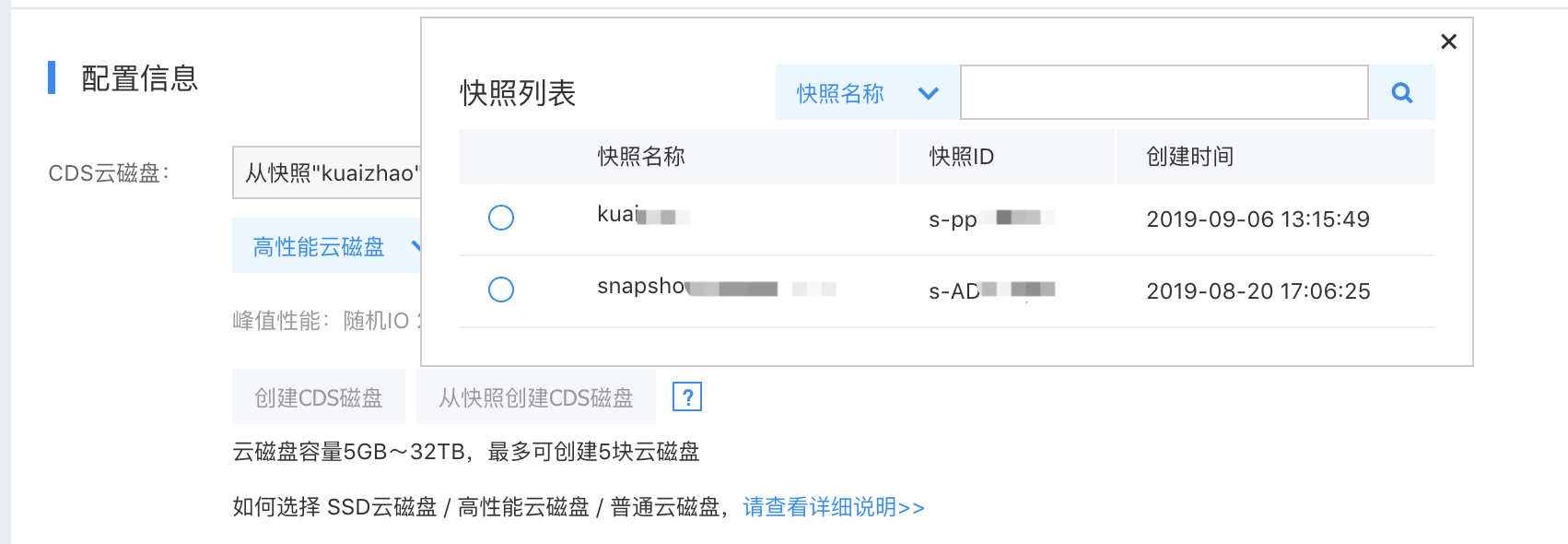Viewport: 1568px width, 544px height.
Task: Click the CDS云磁盘 snapshot text field
Action: tap(328, 172)
